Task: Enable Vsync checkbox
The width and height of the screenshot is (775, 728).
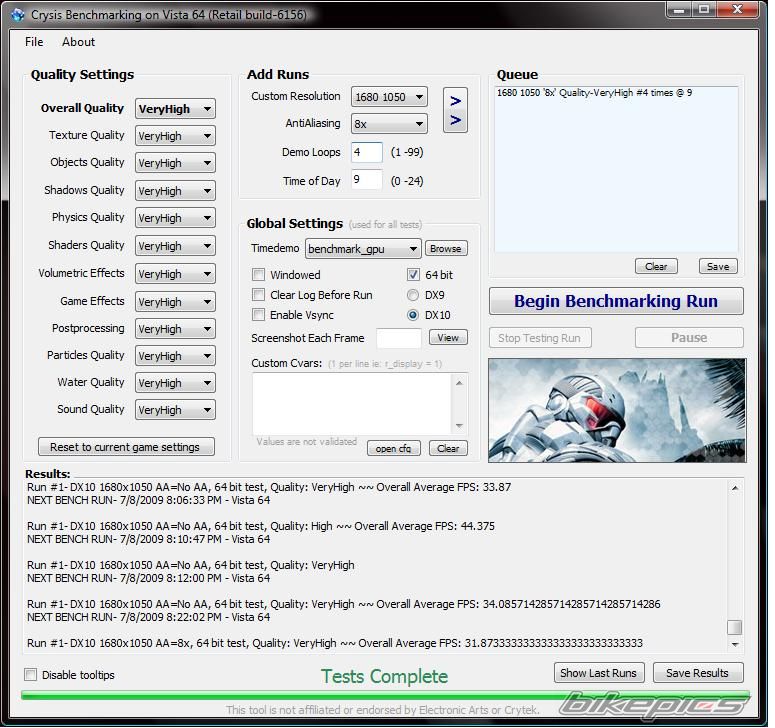Action: [259, 315]
